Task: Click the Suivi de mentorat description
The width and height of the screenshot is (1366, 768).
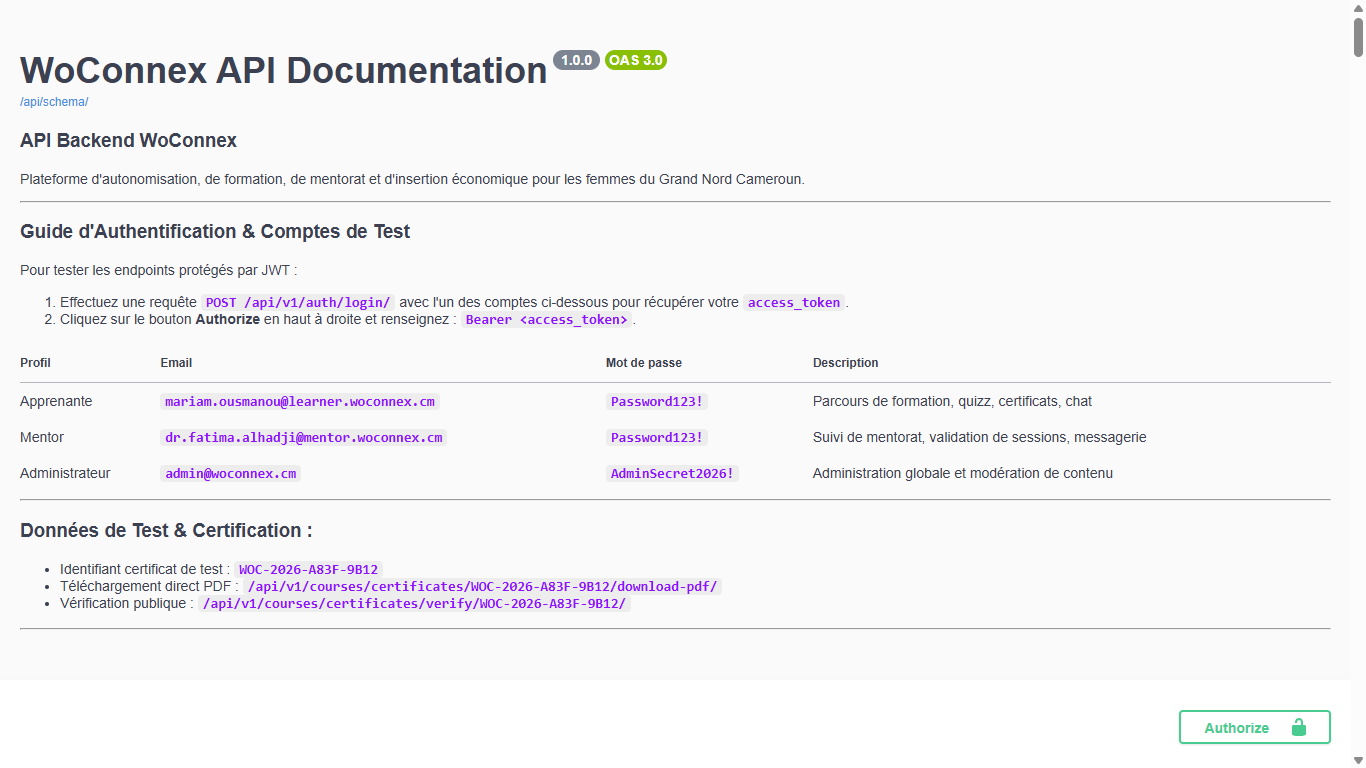Action: [x=980, y=437]
